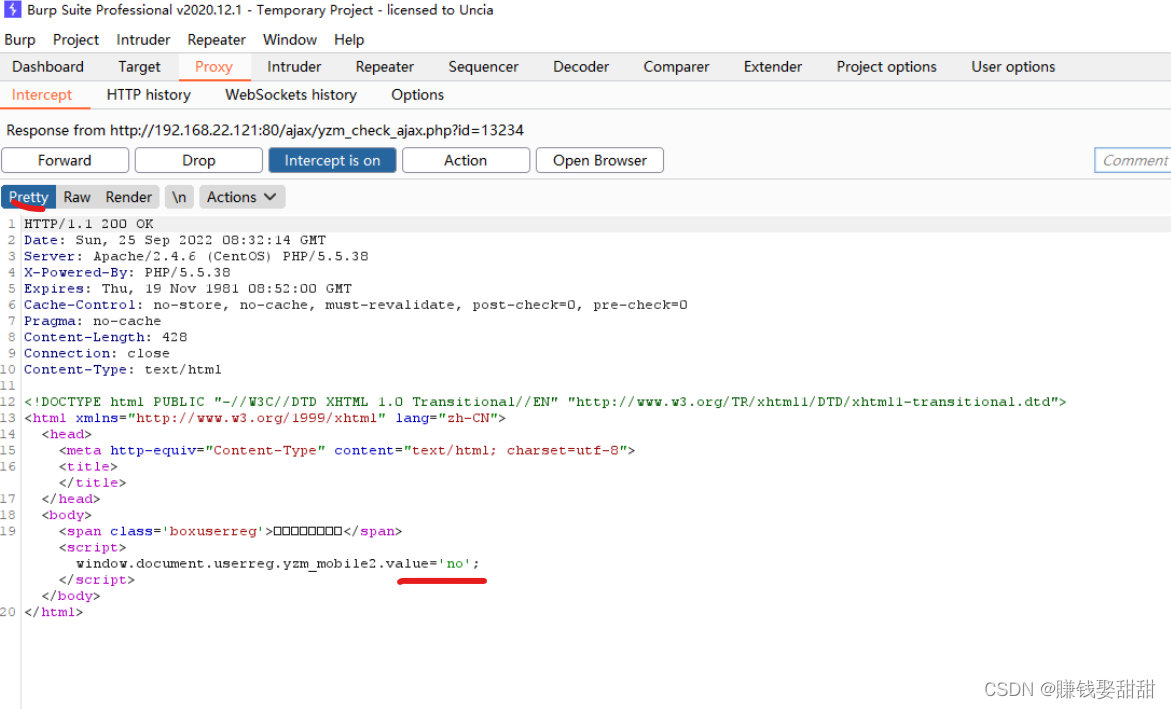Drop the intercepted response

pyautogui.click(x=199, y=161)
